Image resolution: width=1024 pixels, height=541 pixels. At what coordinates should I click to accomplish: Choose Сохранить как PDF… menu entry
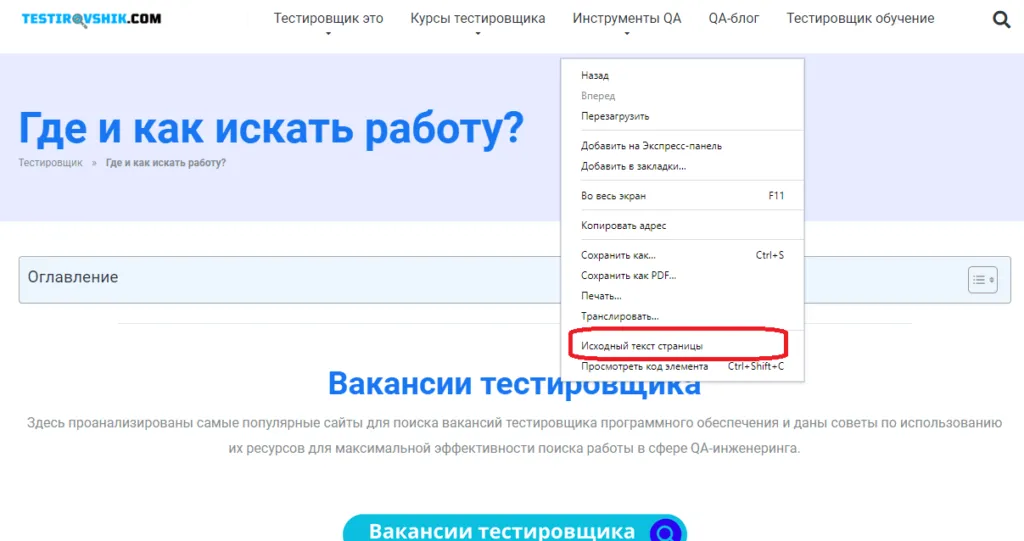point(682,276)
